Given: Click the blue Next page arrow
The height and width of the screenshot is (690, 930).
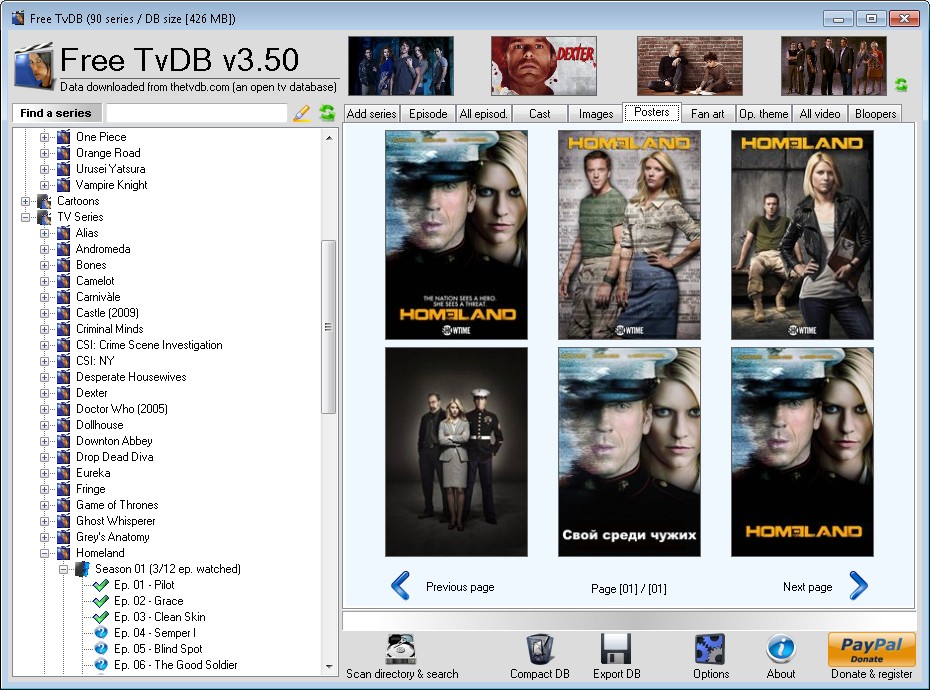Looking at the screenshot, I should coord(858,586).
